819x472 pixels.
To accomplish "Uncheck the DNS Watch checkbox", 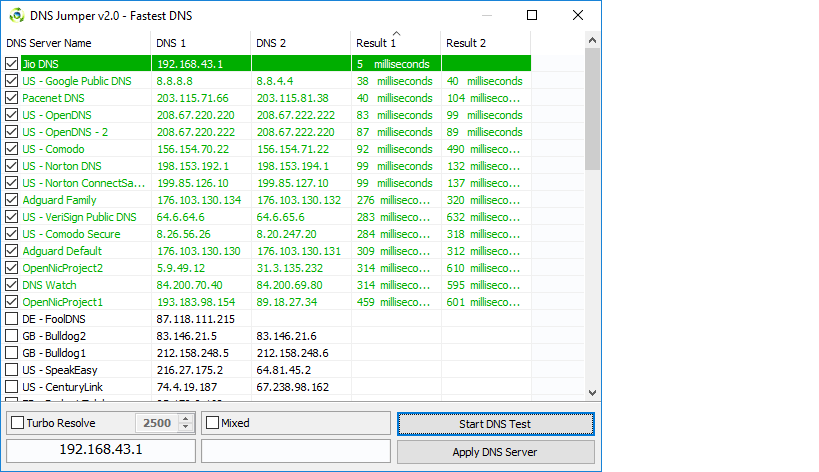I will [11, 285].
